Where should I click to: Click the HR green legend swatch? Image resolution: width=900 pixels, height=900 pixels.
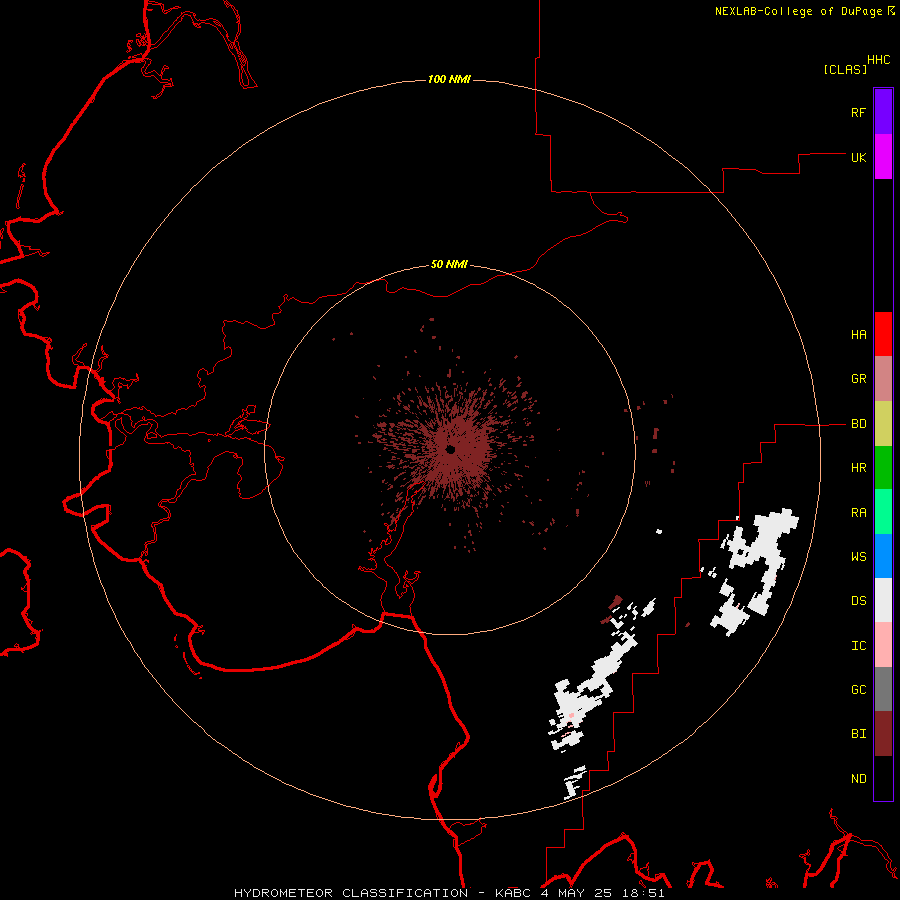pyautogui.click(x=883, y=468)
